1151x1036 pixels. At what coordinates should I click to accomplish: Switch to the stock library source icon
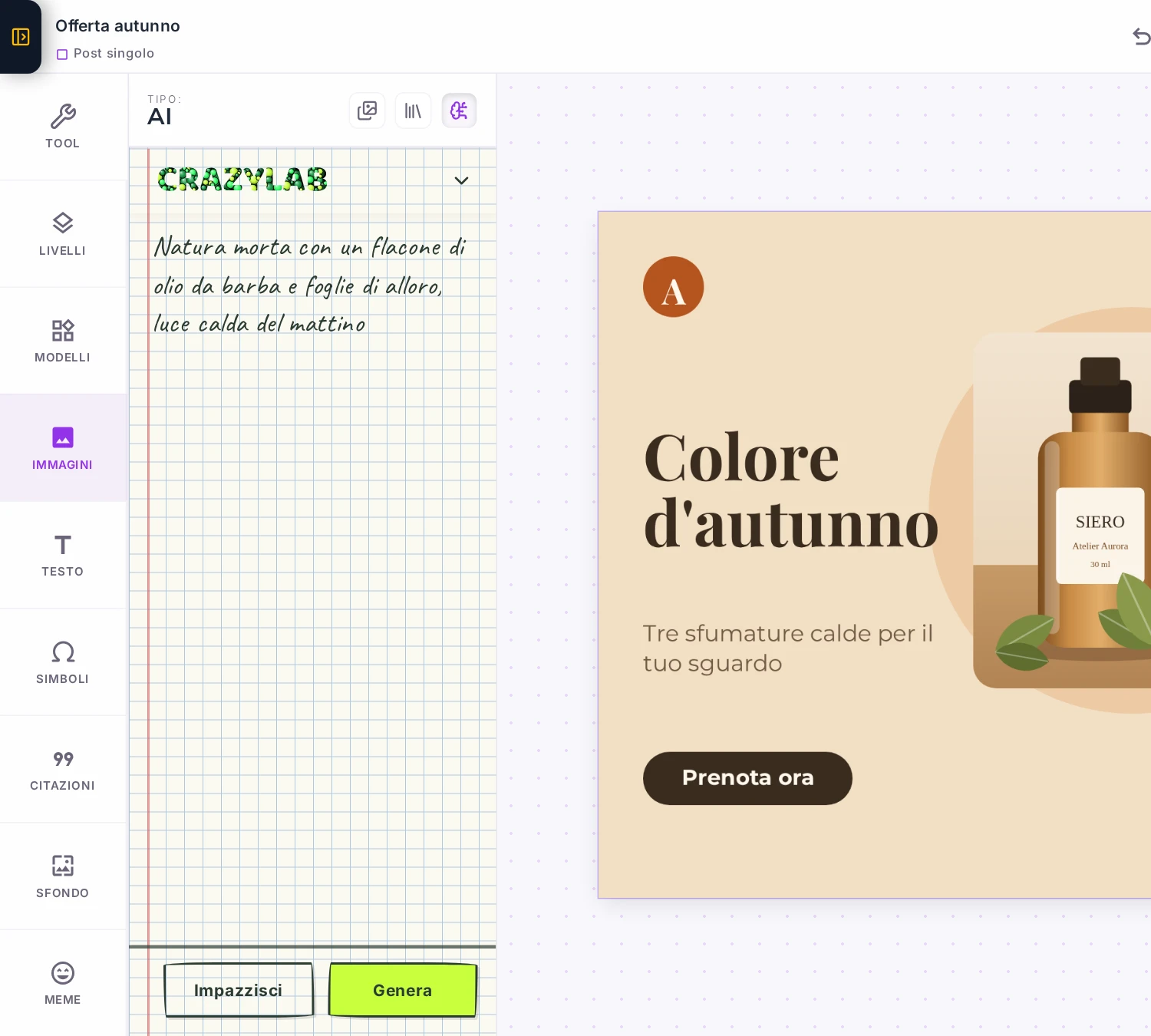click(x=413, y=111)
